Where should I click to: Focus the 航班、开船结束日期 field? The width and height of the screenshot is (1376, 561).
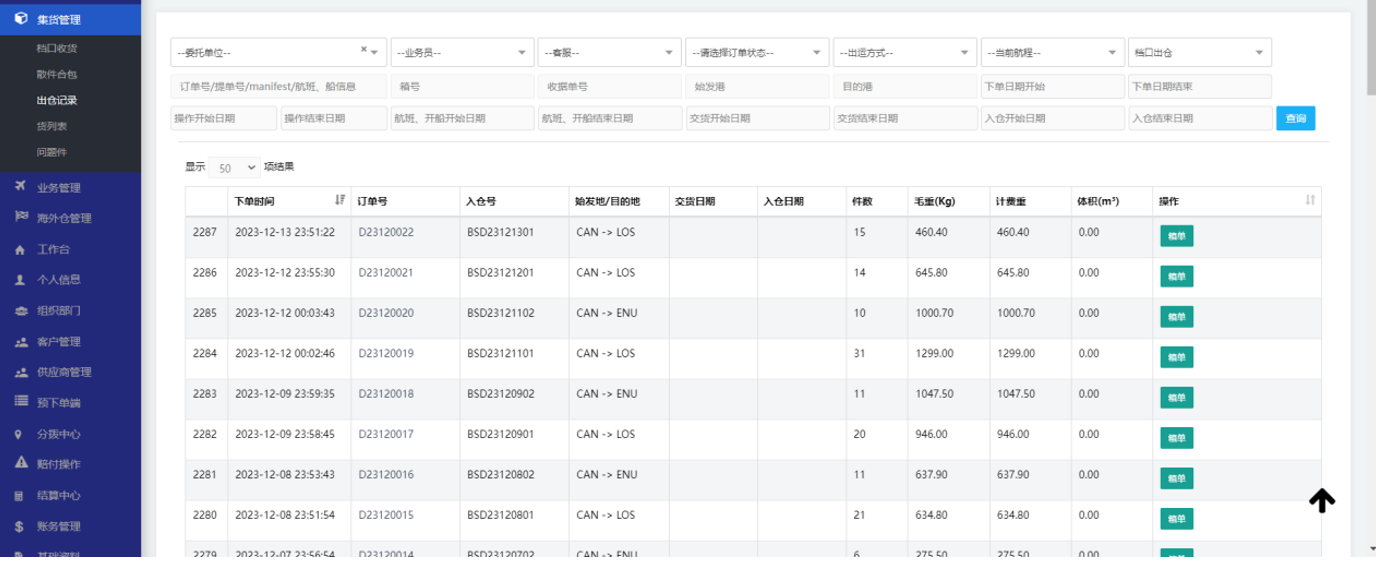click(609, 118)
